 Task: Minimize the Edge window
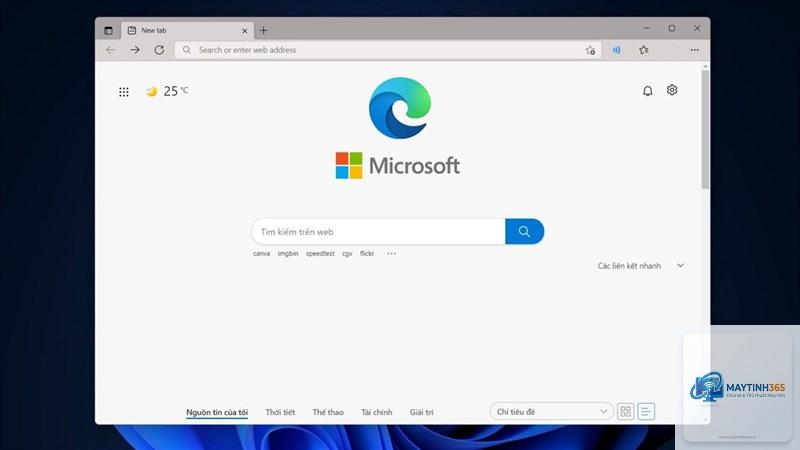[x=647, y=29]
